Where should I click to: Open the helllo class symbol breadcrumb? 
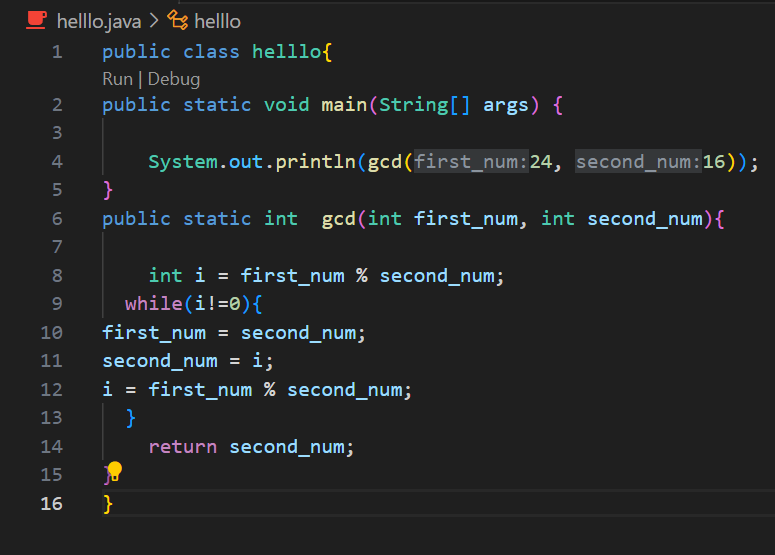(217, 21)
